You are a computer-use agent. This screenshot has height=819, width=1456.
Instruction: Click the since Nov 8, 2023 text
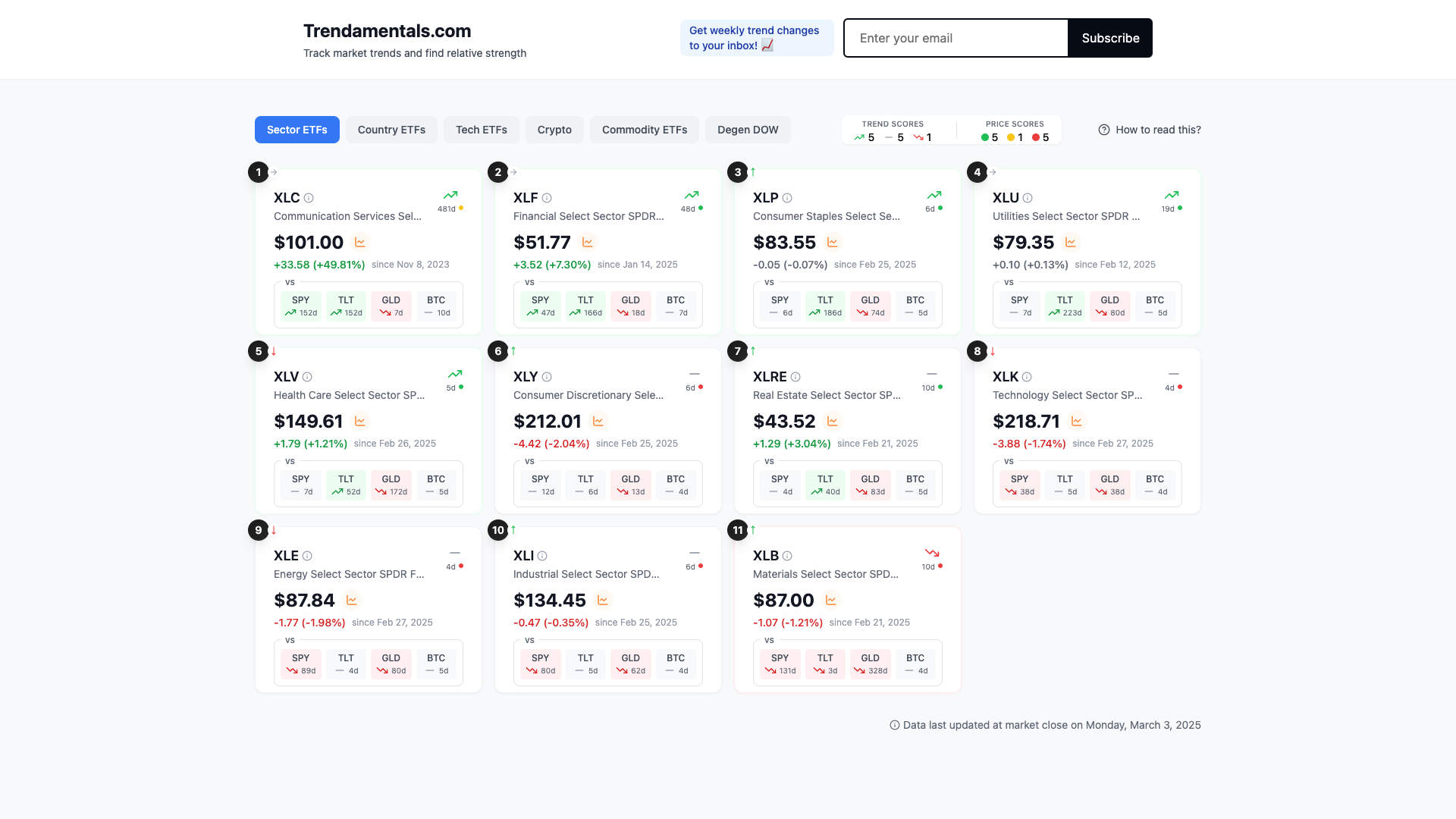[x=410, y=265]
